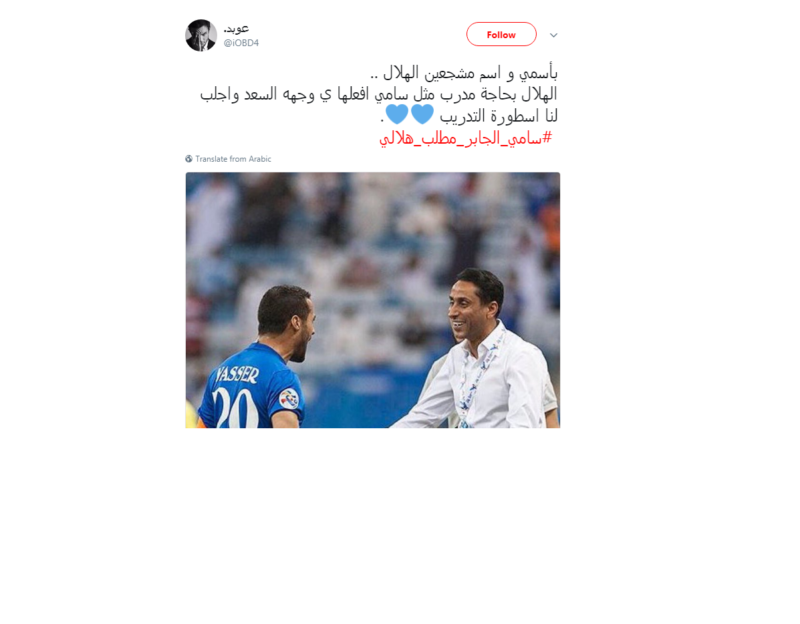Click the globe icon beside Translate
Screen dimensions: 800x624
(x=189, y=159)
